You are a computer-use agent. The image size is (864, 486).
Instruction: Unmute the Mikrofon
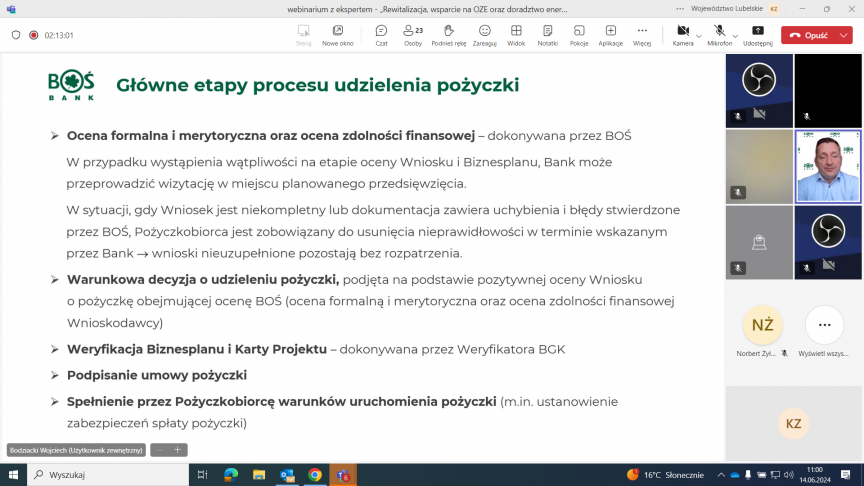[720, 35]
